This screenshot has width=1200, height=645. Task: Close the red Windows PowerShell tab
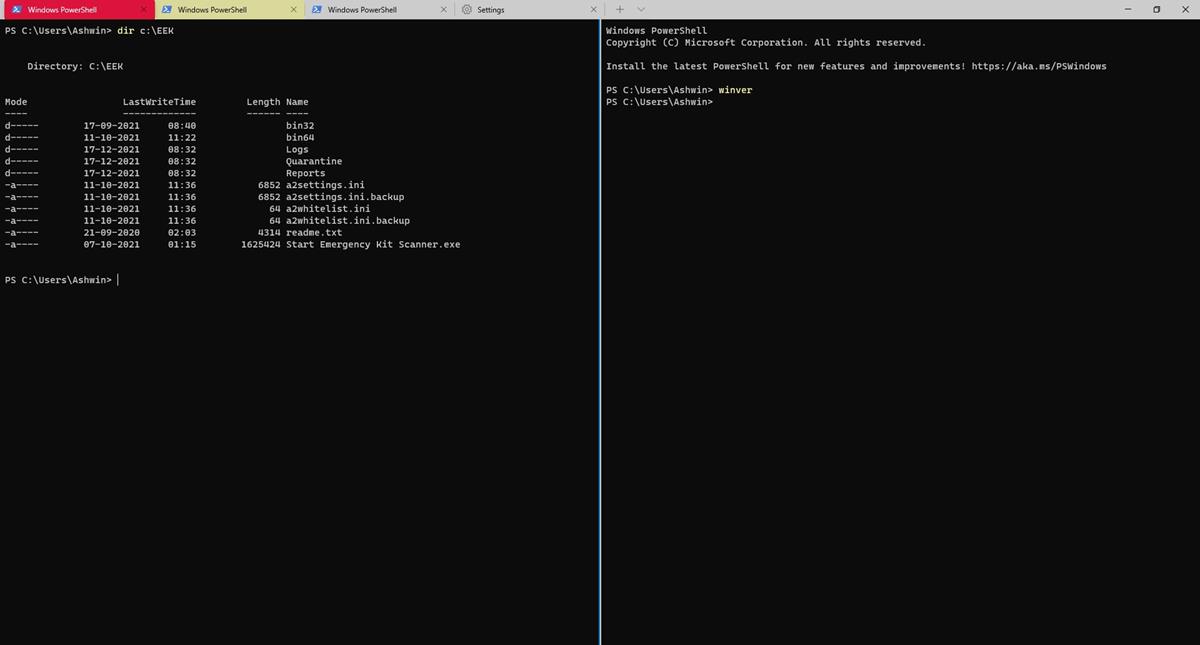pyautogui.click(x=143, y=9)
